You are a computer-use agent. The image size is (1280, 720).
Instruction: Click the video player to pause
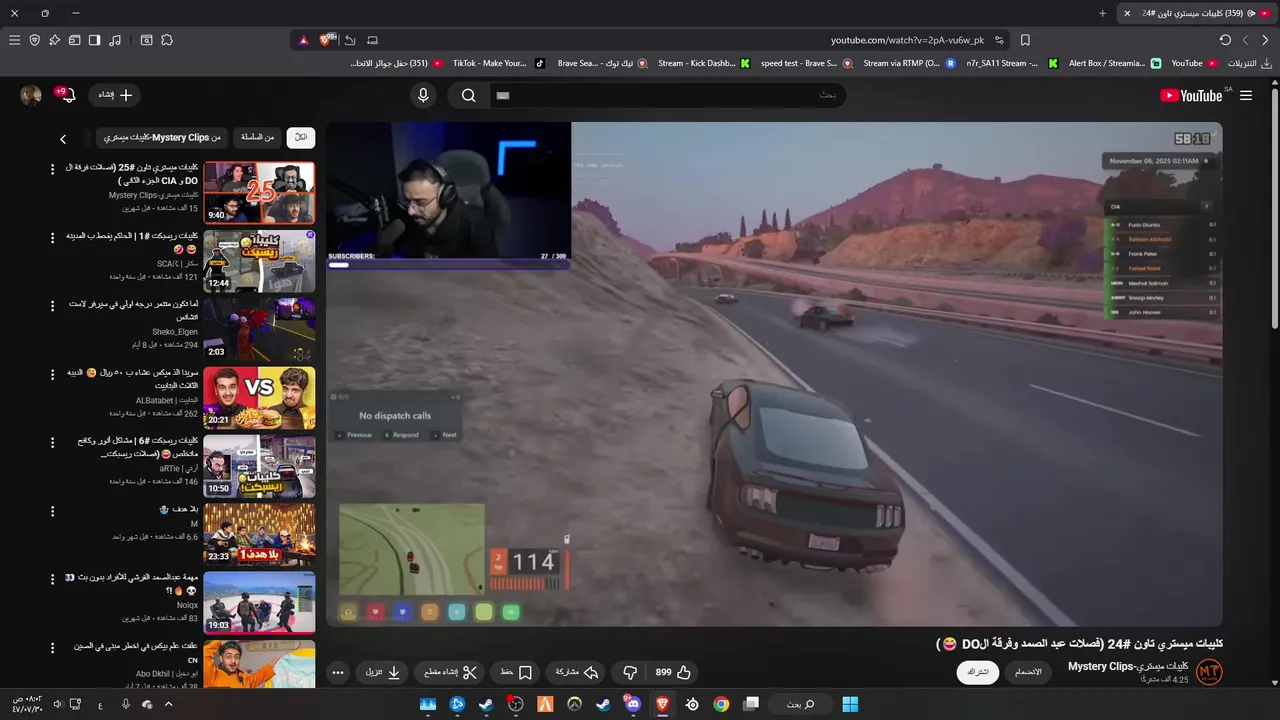click(774, 374)
